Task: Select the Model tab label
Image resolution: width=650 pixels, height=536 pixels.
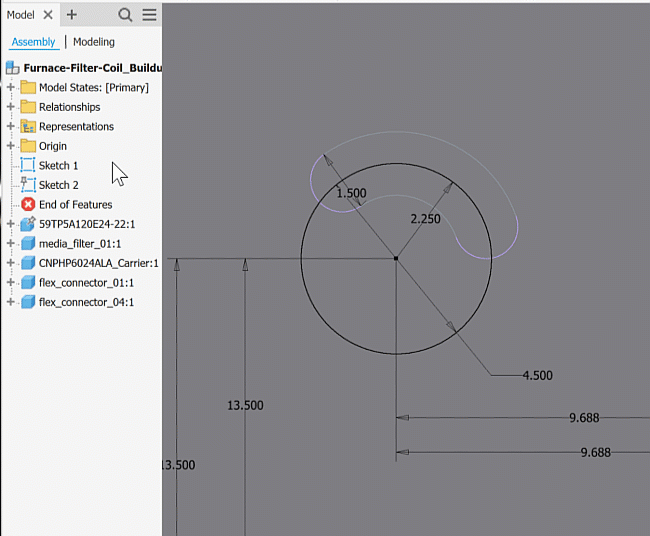Action: (20, 15)
